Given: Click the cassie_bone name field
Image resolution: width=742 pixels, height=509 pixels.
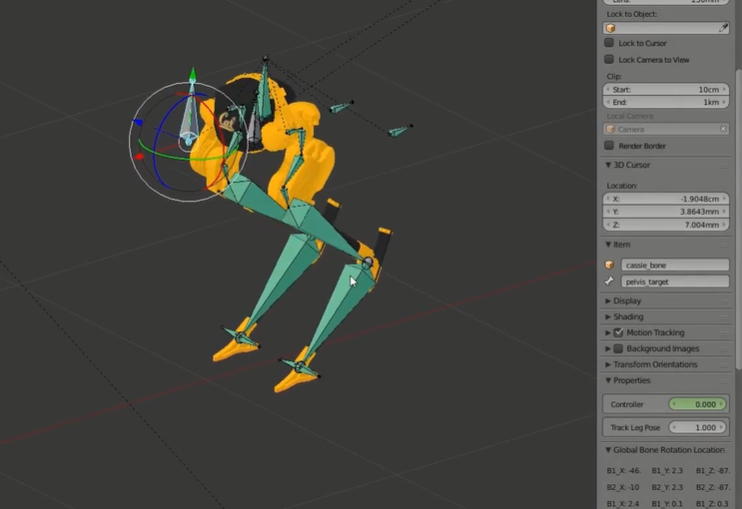Looking at the screenshot, I should 674,265.
